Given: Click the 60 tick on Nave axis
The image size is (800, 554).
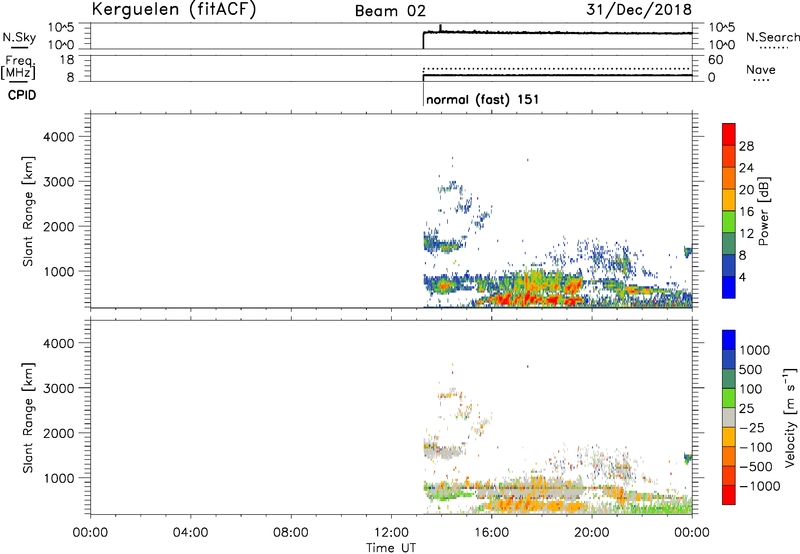Looking at the screenshot, I should 716,60.
